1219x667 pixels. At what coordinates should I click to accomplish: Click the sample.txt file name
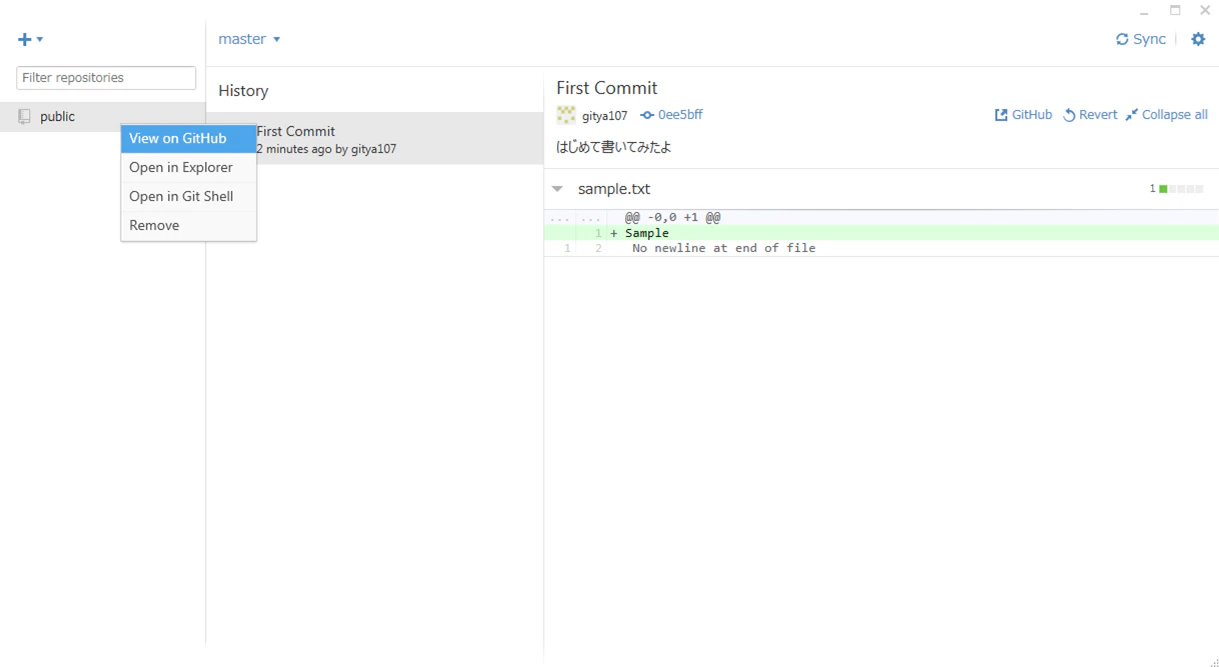click(x=614, y=189)
